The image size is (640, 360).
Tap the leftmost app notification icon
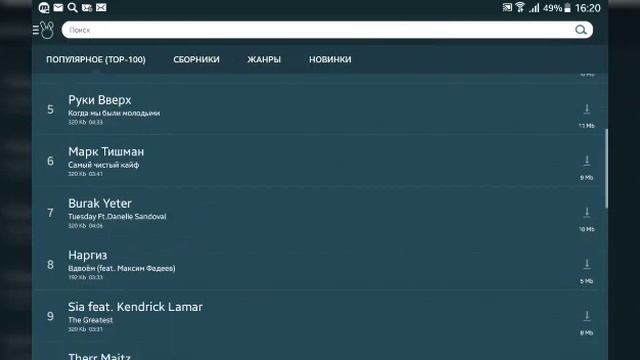tap(44, 7)
